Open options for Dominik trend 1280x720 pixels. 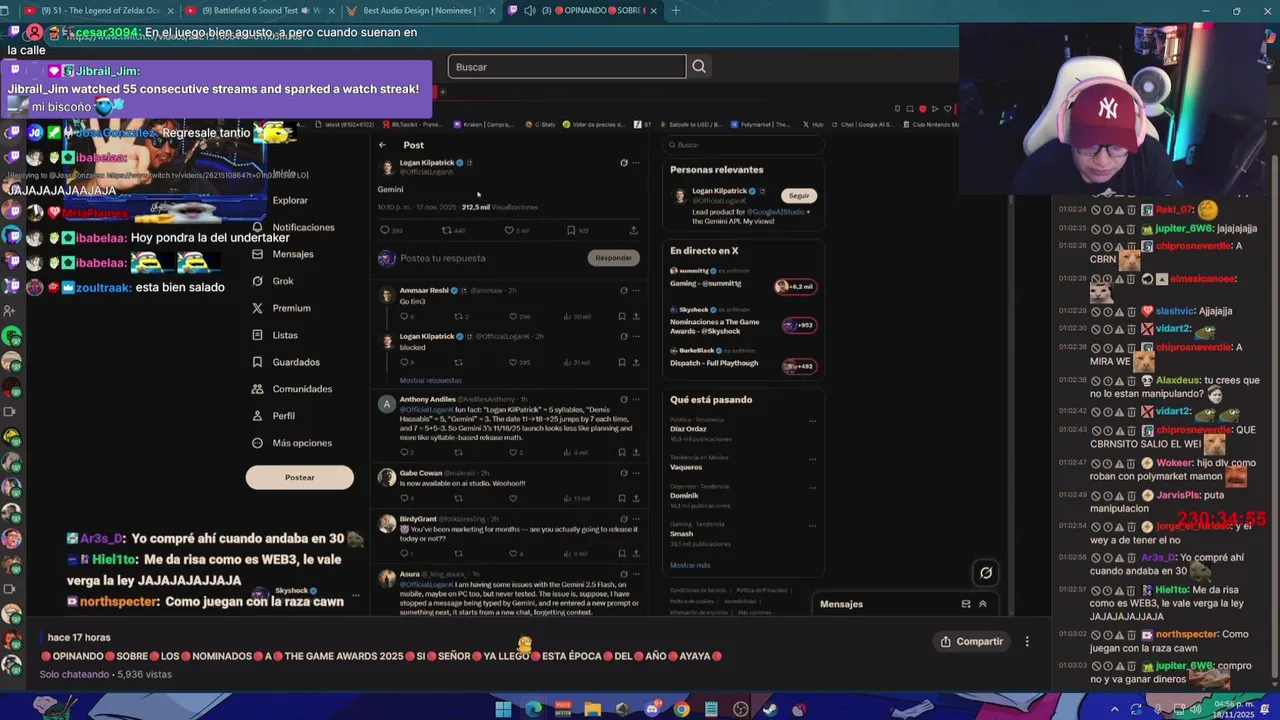click(x=812, y=487)
